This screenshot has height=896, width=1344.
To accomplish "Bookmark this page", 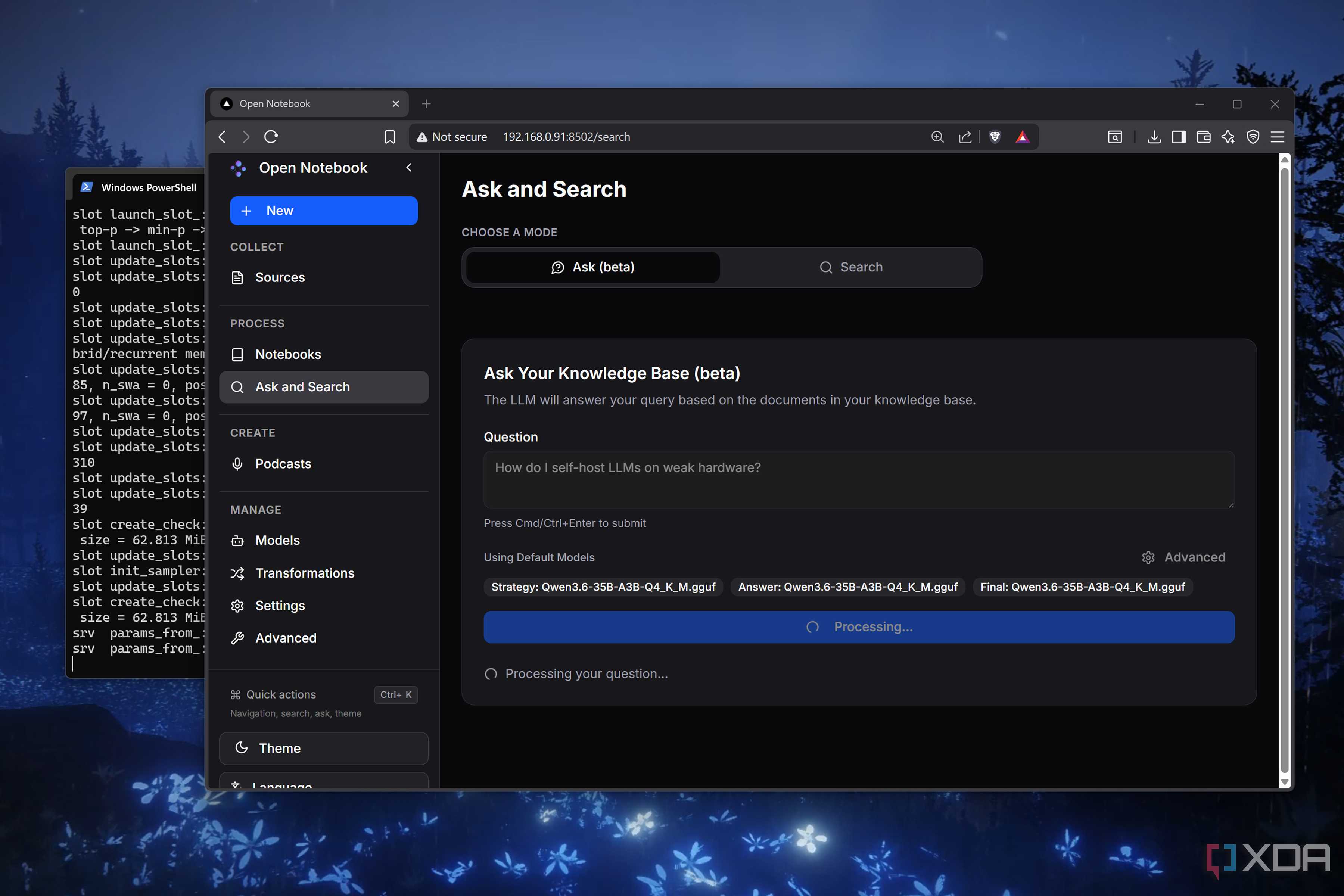I will (x=390, y=137).
